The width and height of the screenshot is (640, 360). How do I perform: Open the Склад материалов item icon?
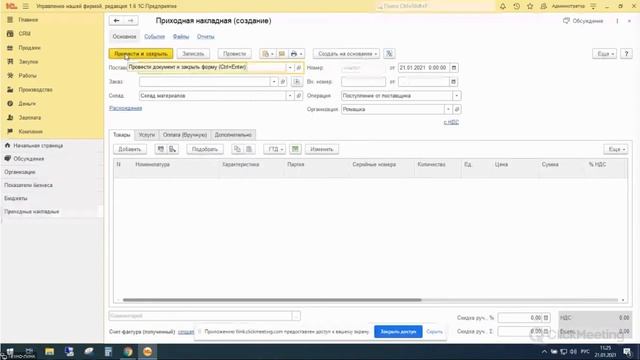pos(299,96)
